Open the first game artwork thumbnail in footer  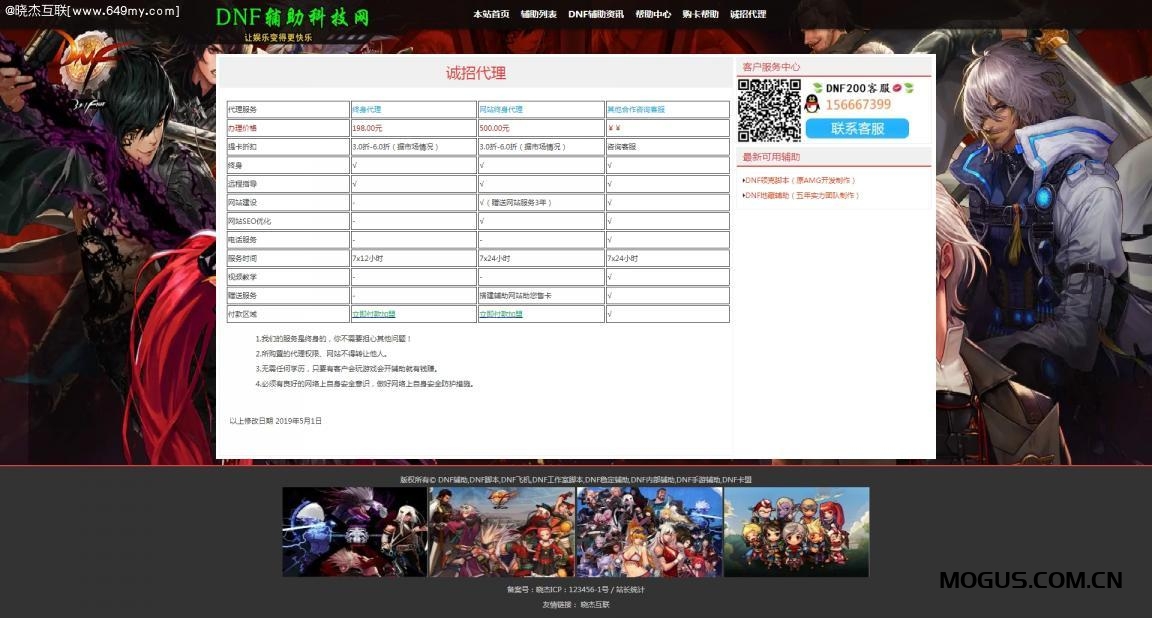tap(354, 531)
